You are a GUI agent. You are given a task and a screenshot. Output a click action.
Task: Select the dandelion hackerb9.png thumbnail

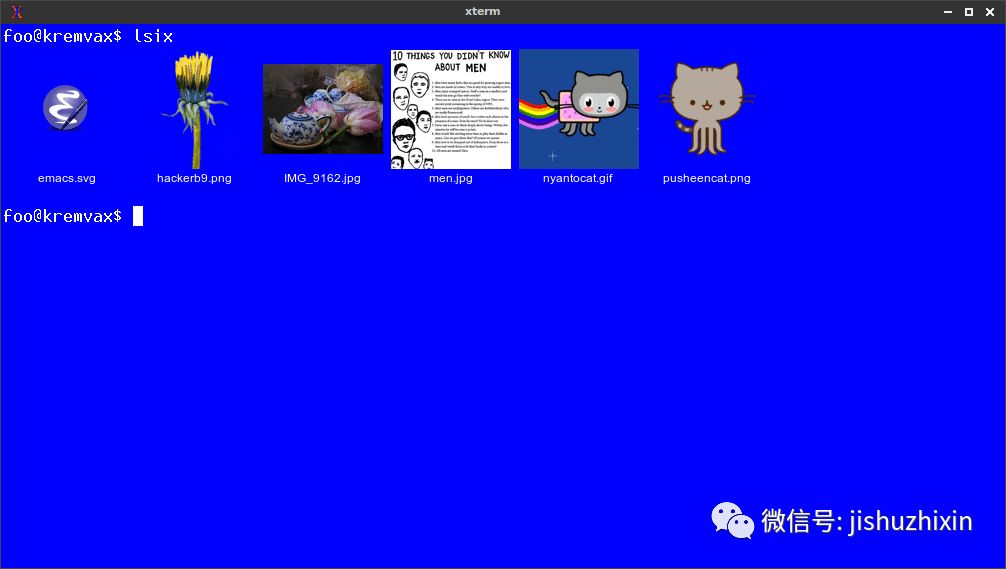194,110
